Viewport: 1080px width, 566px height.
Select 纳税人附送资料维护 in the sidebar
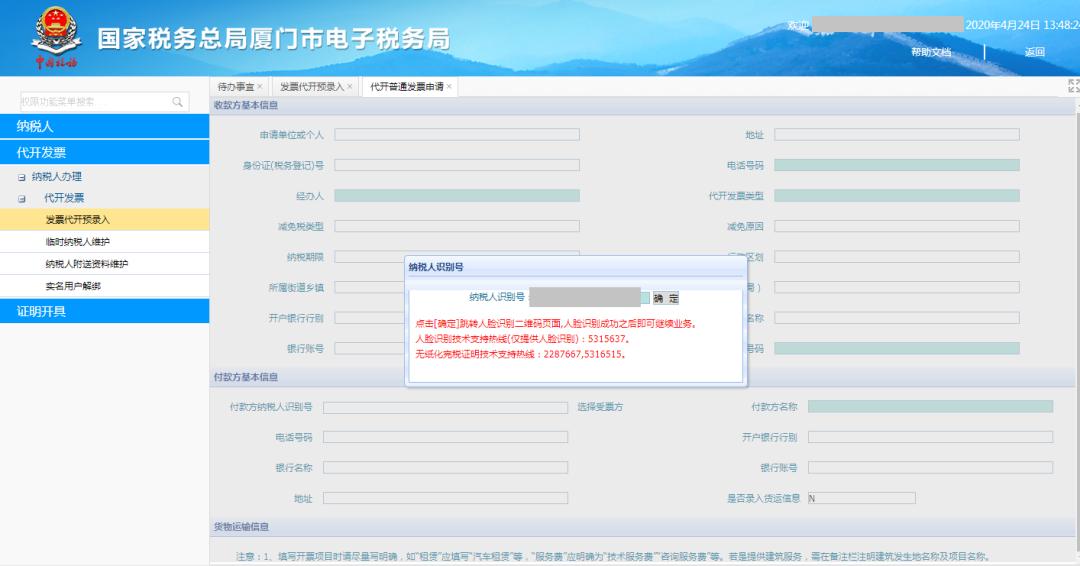[x=105, y=264]
